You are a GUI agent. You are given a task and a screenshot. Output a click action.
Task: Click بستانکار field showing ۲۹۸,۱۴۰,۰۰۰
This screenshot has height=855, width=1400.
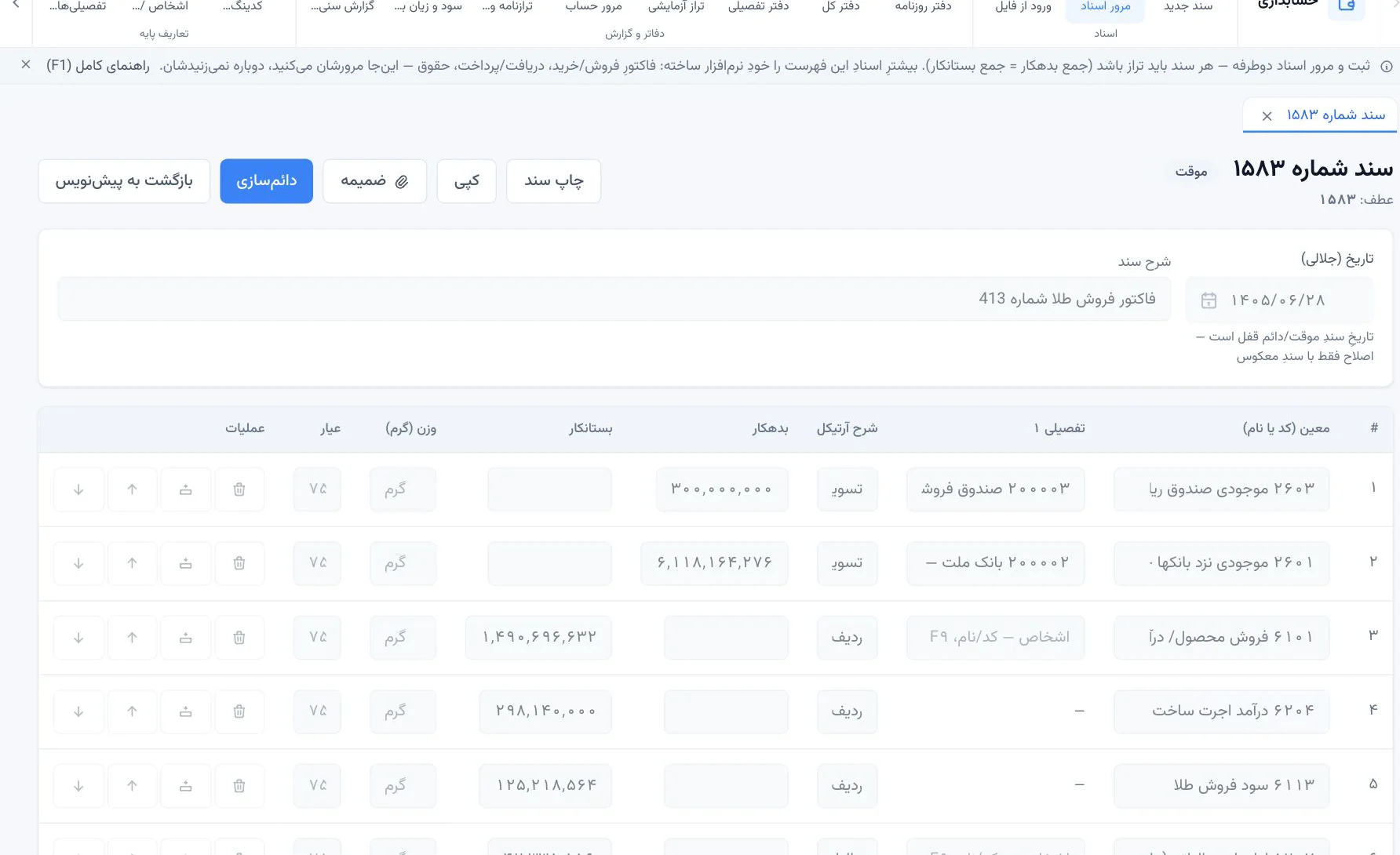[x=545, y=711]
